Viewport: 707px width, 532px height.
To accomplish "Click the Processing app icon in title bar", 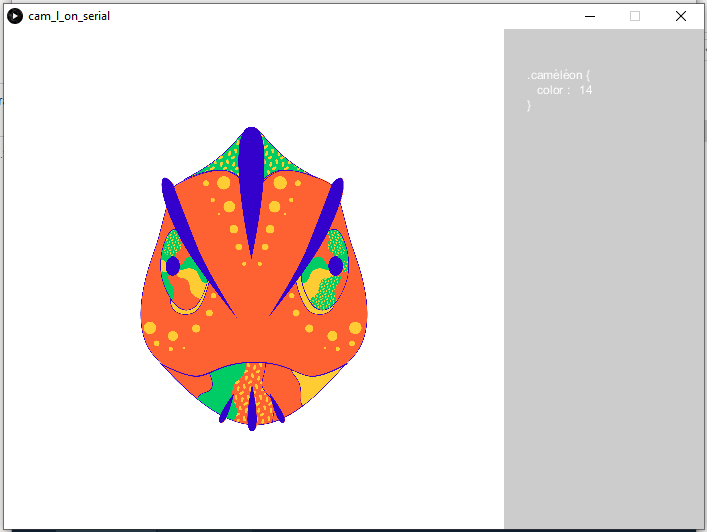I will (x=15, y=16).
